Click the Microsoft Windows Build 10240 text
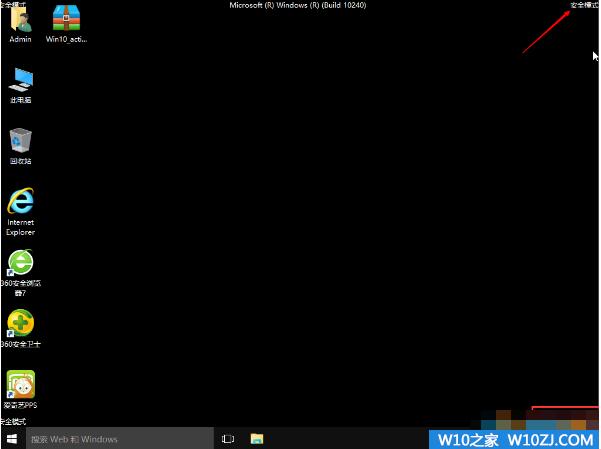 click(299, 5)
